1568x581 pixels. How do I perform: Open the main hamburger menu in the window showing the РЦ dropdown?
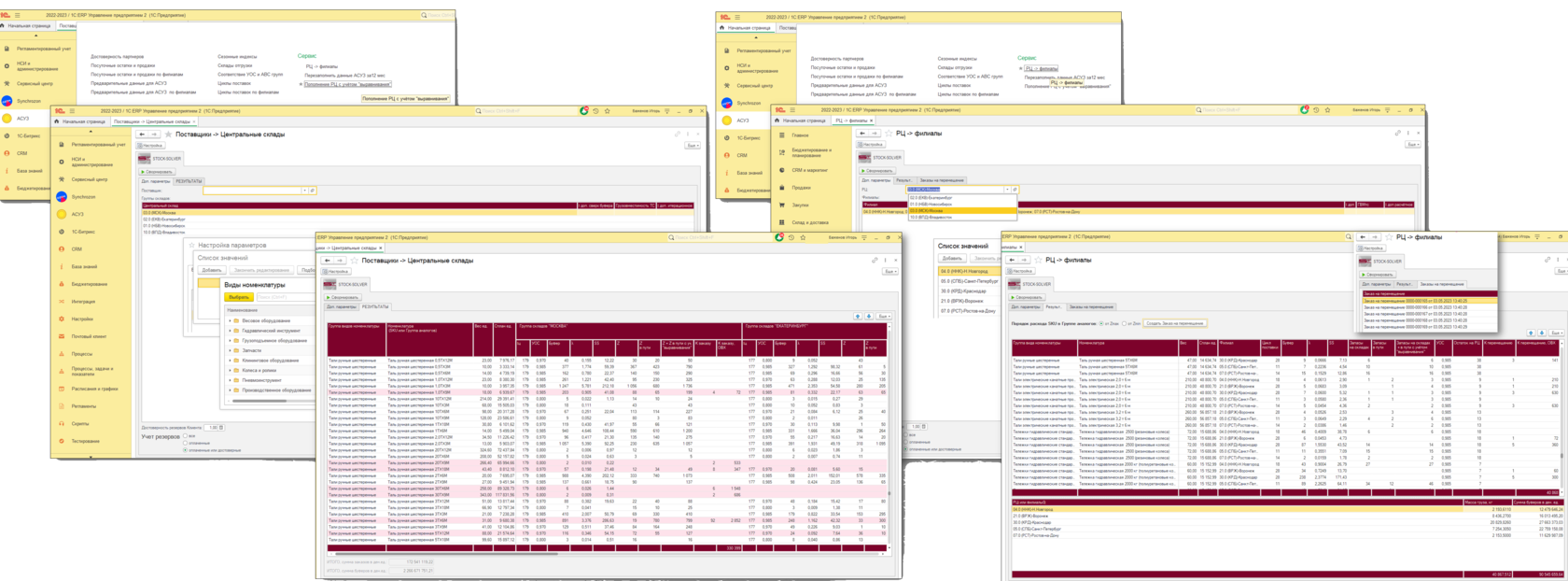(x=791, y=110)
